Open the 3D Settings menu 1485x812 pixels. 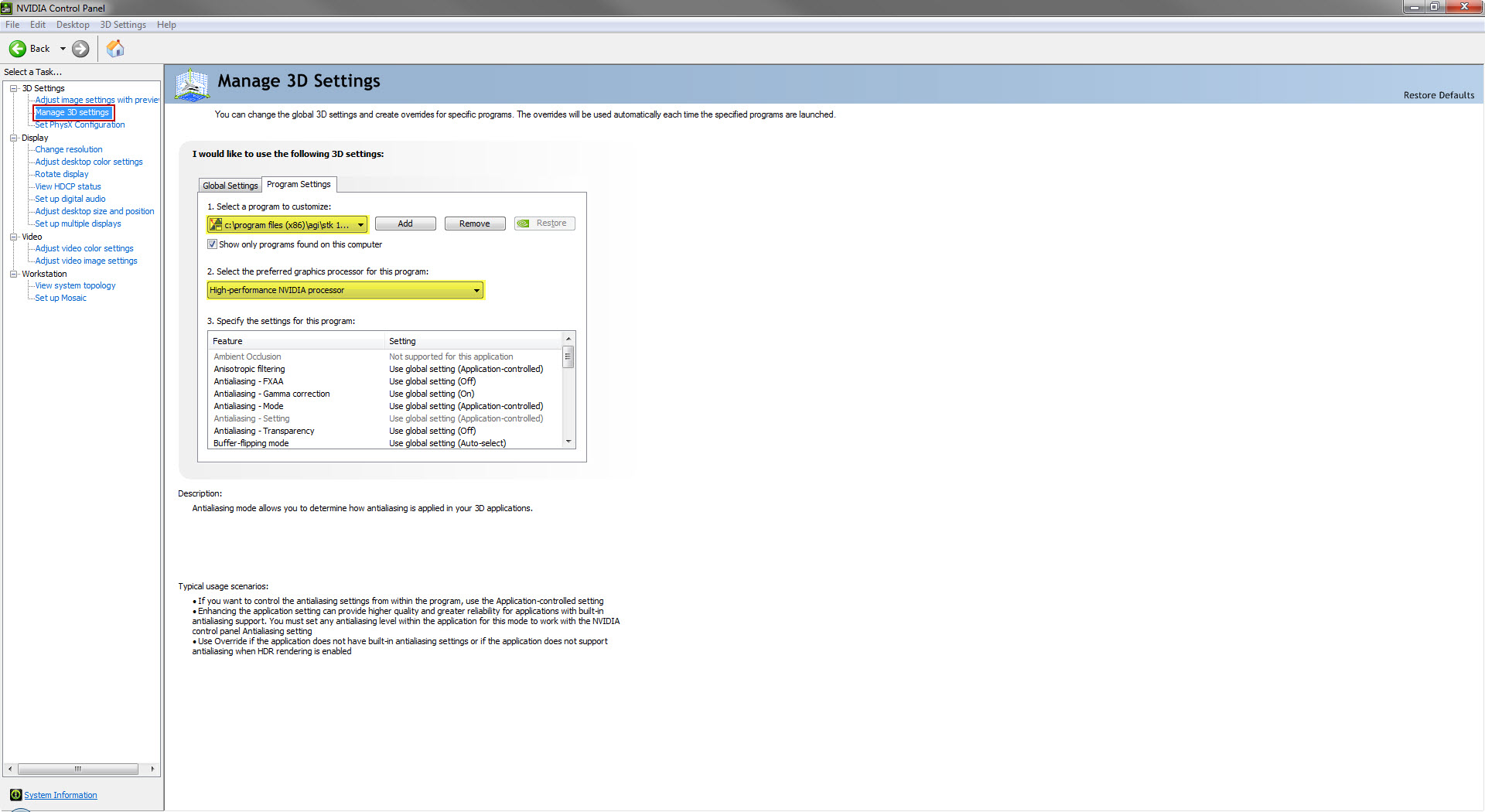[123, 25]
